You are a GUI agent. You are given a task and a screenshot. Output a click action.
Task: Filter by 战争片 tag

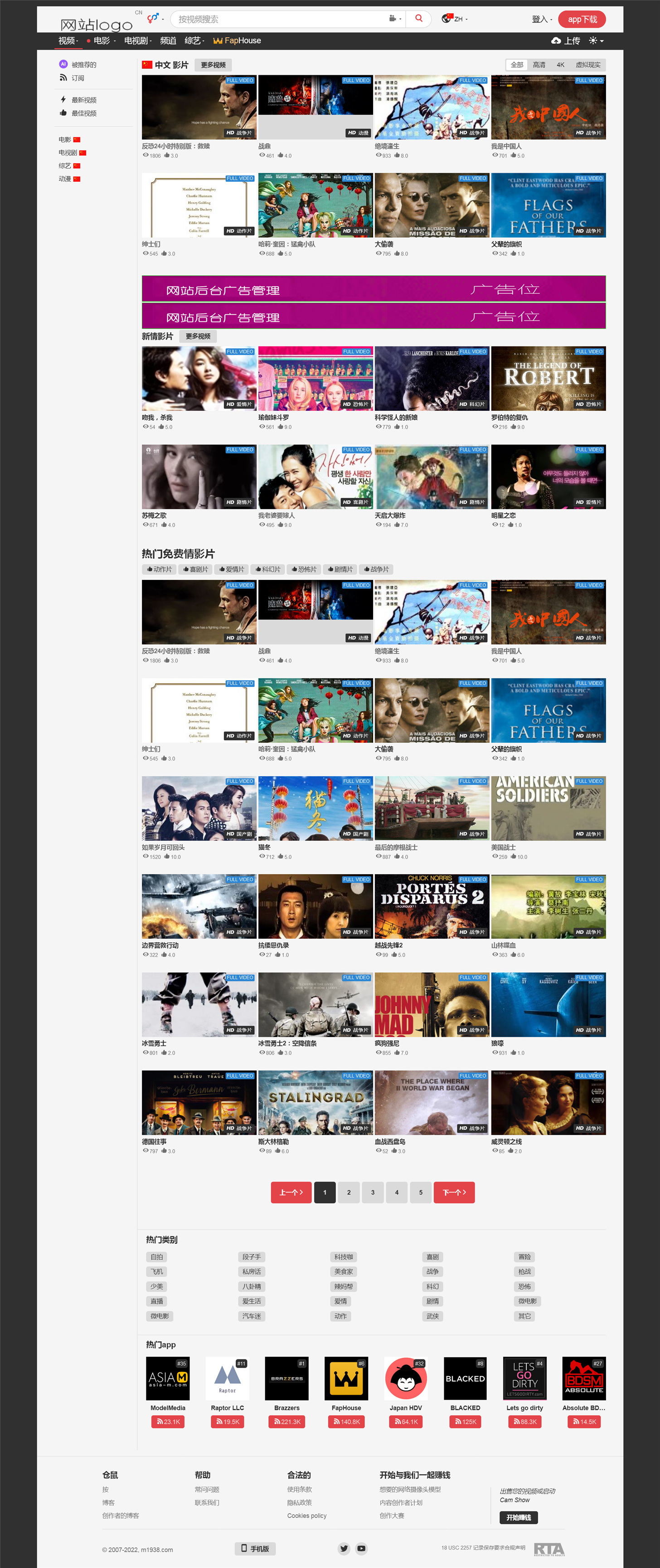377,570
